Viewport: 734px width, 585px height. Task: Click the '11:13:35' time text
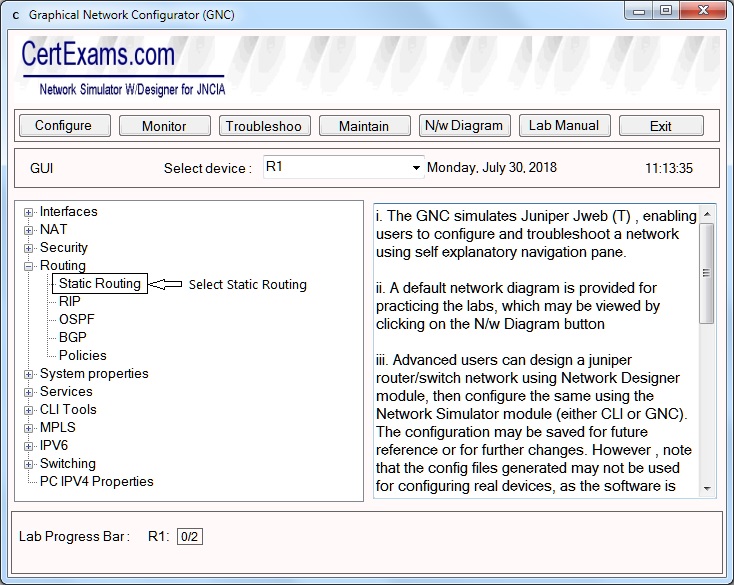(x=669, y=168)
